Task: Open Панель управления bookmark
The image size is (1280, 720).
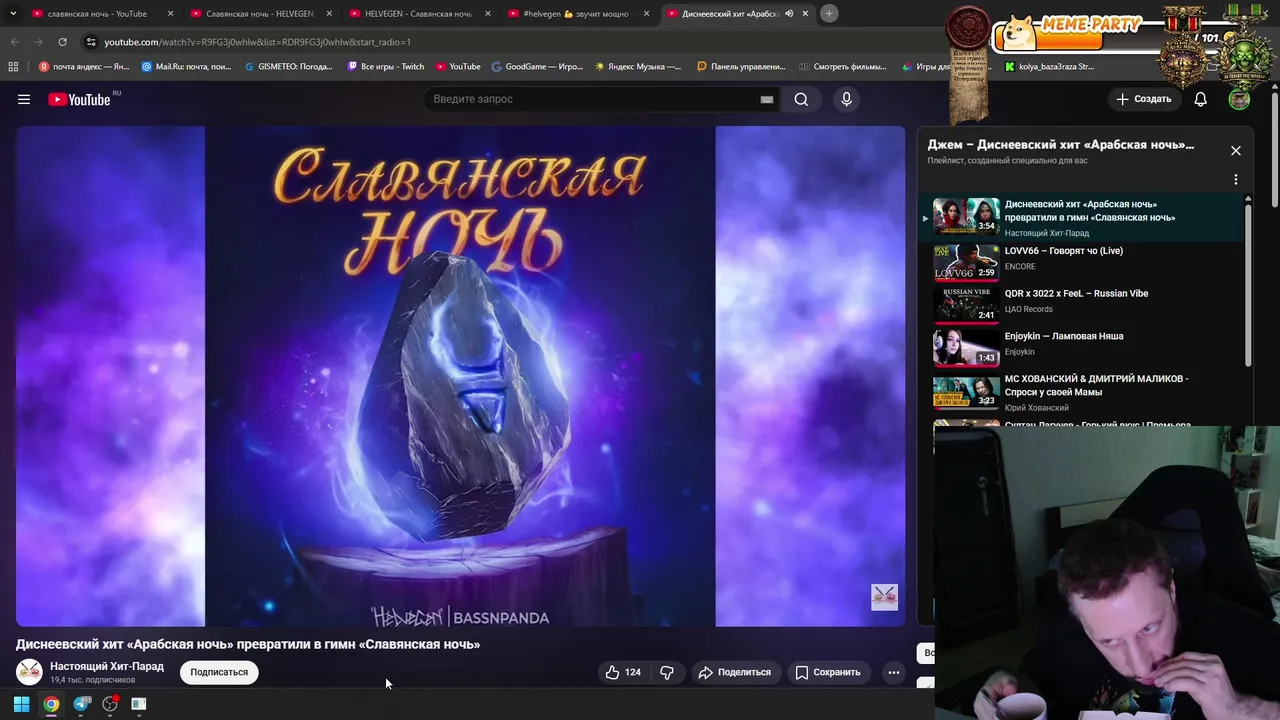Action: [x=741, y=67]
